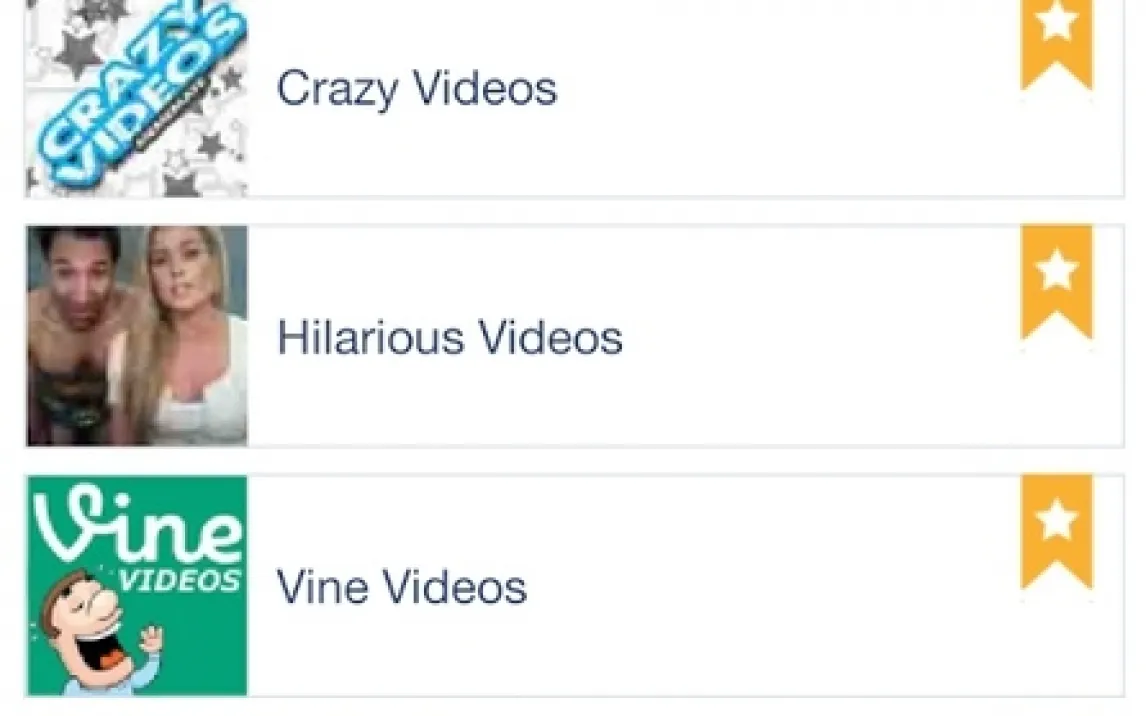Click the Hilarious Videos title text
1146x716 pixels.
point(449,337)
